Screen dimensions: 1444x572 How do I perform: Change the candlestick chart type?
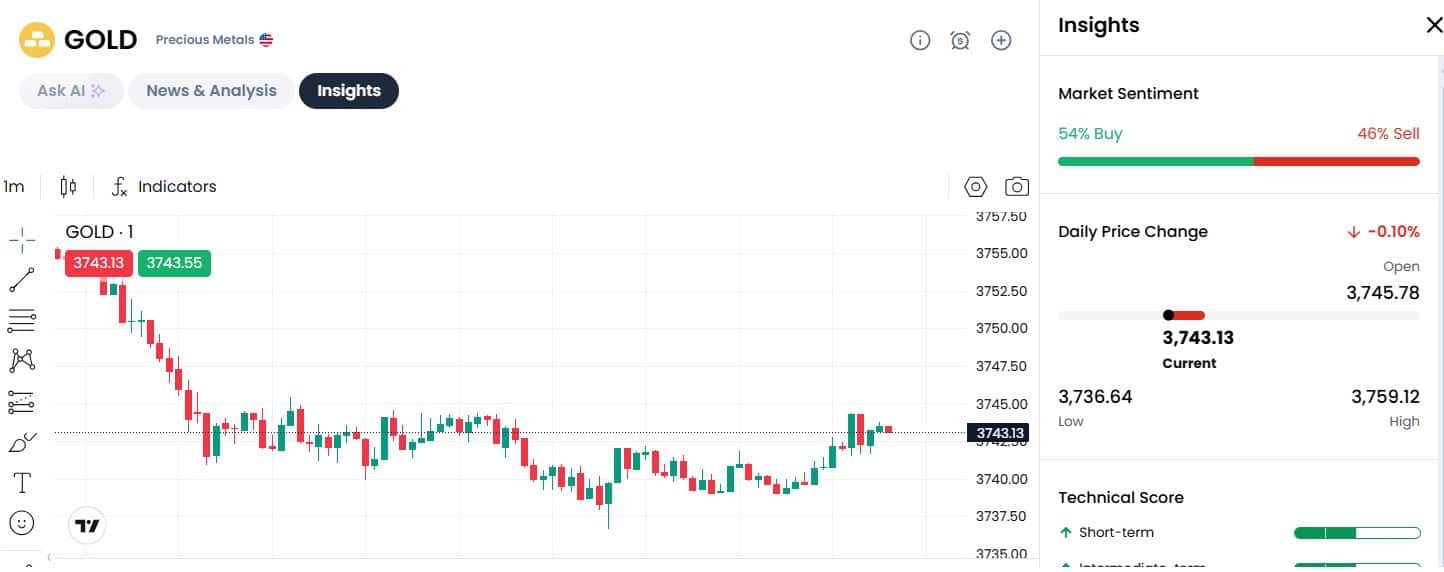[68, 187]
